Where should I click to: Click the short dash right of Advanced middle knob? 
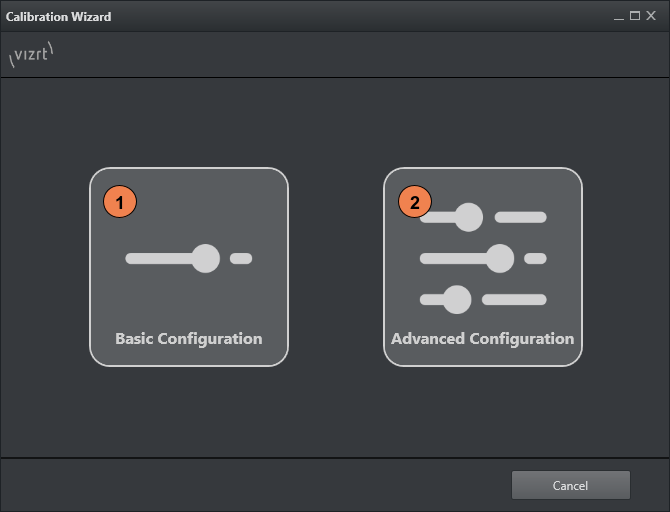pyautogui.click(x=535, y=258)
